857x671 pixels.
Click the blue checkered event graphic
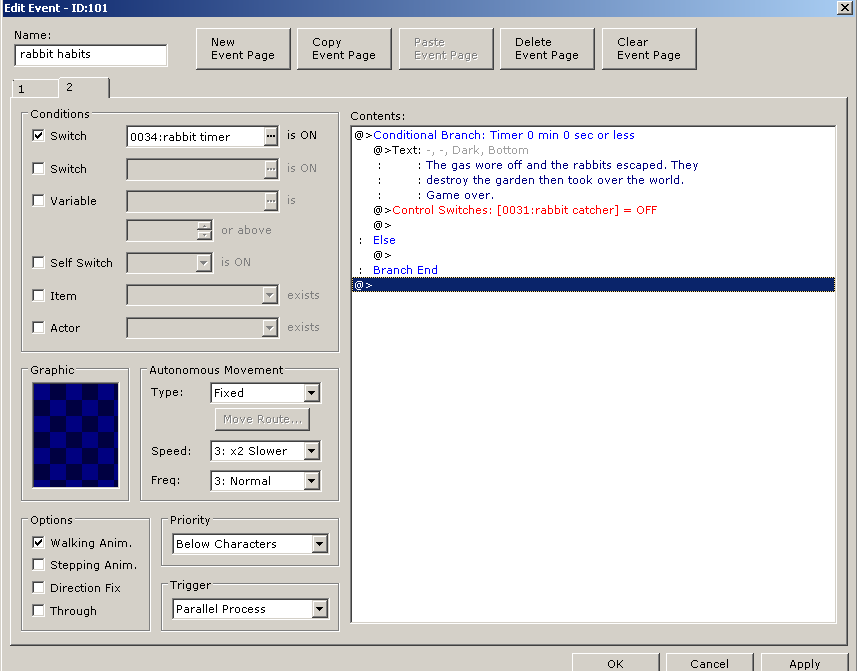75,434
